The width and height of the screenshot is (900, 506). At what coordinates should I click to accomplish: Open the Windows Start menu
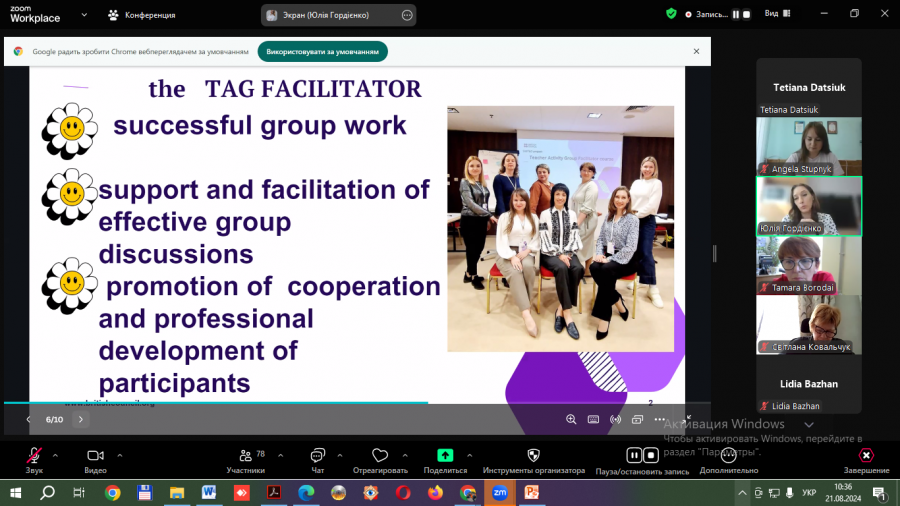tap(15, 493)
